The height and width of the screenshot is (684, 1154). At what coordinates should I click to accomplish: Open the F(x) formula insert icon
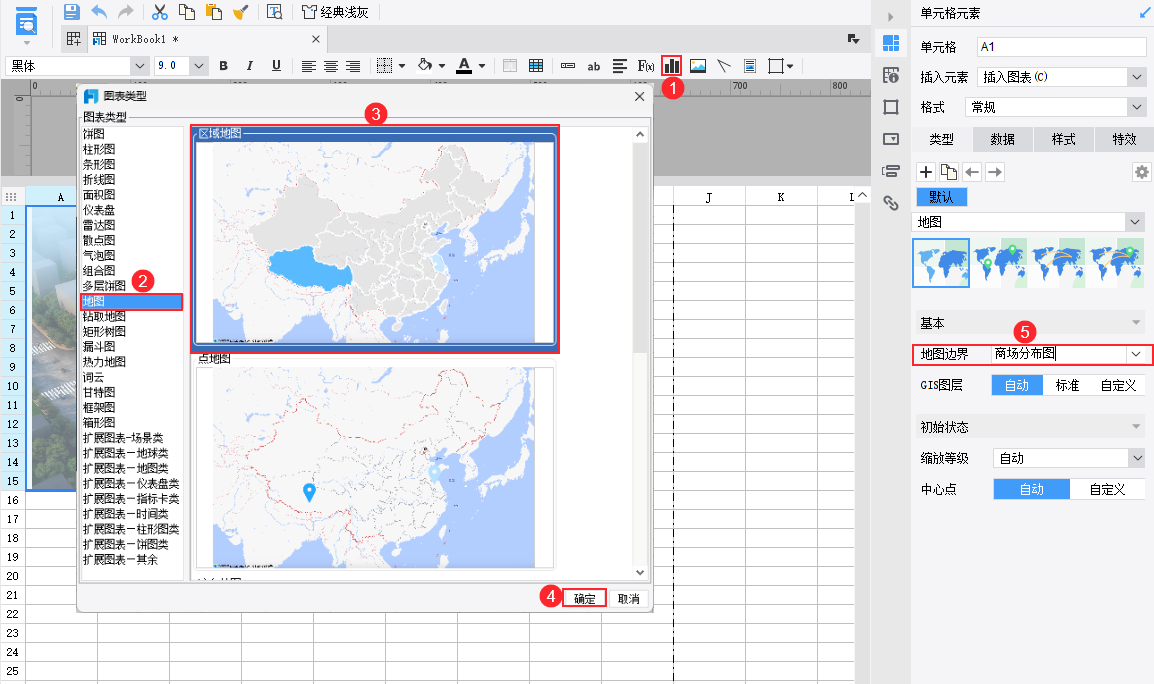pos(645,65)
